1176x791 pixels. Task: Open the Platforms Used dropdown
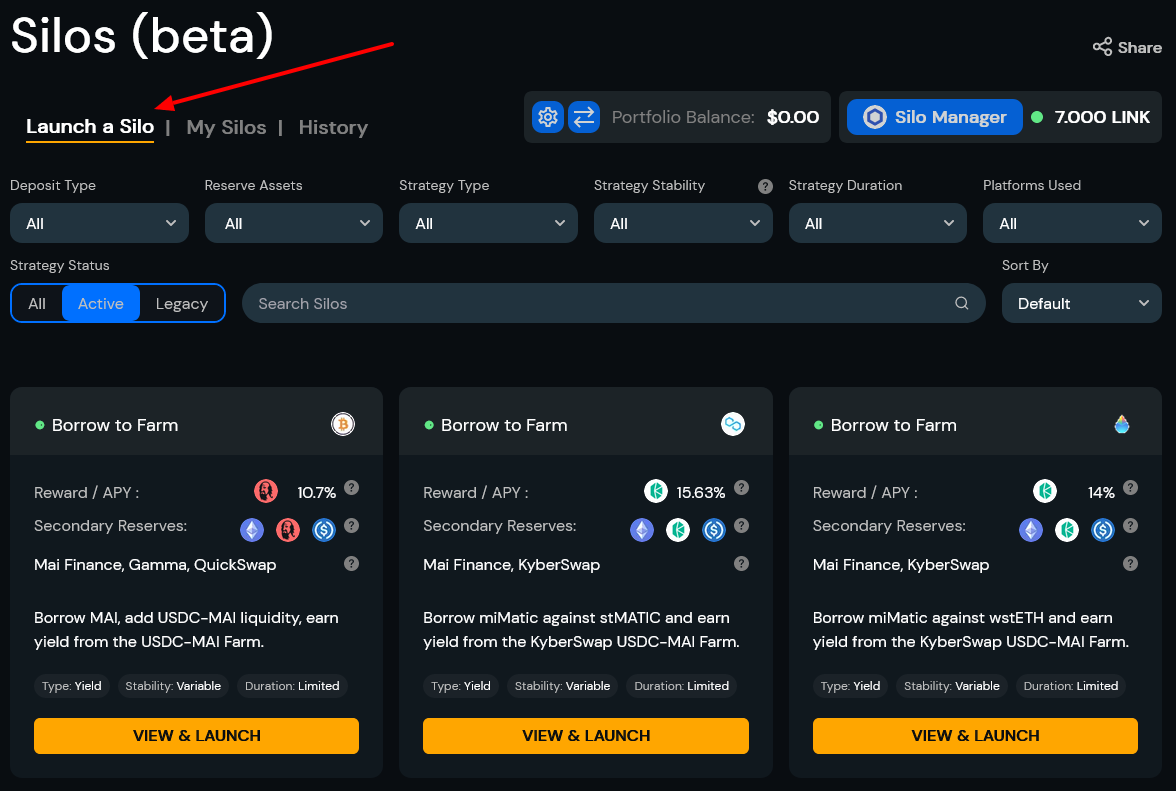(x=1072, y=223)
